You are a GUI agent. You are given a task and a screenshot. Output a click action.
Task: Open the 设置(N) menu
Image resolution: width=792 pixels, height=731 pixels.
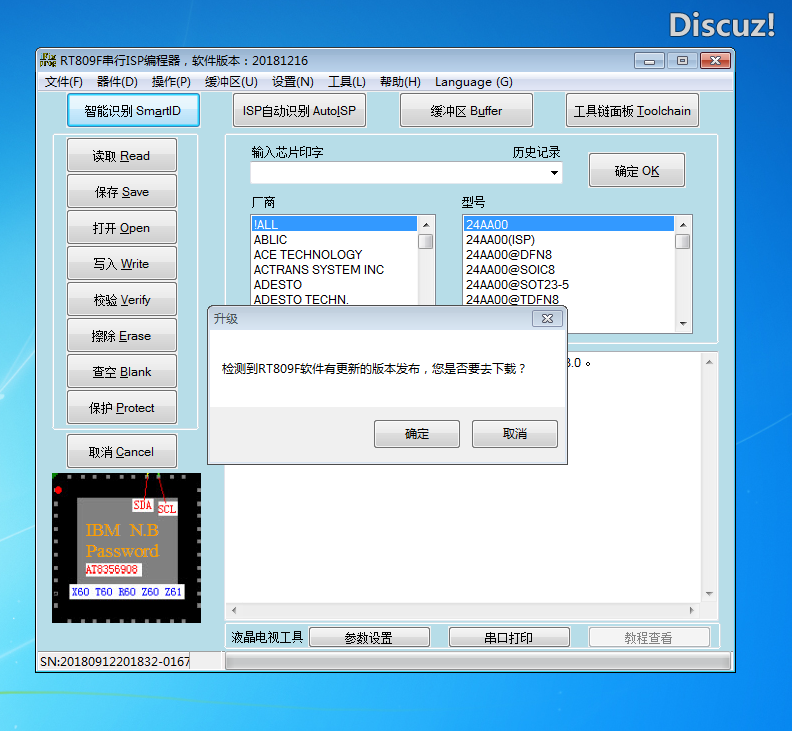(293, 81)
